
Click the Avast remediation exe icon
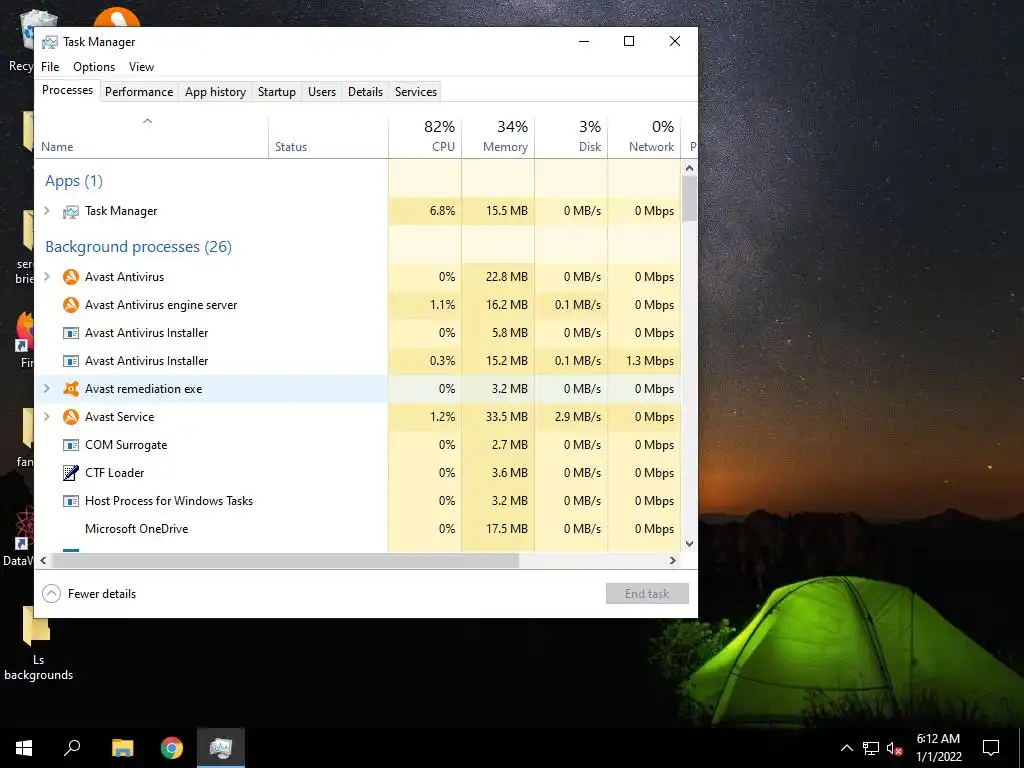click(x=71, y=389)
